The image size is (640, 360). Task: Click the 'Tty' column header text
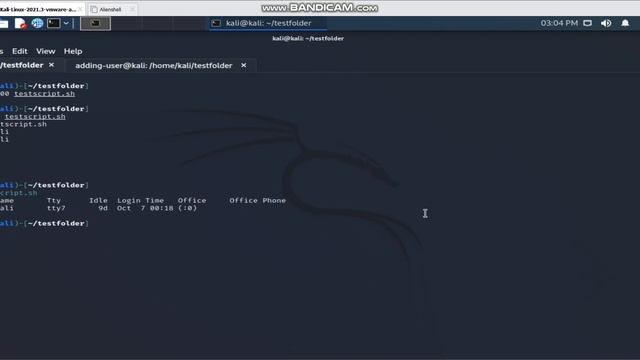coord(53,200)
